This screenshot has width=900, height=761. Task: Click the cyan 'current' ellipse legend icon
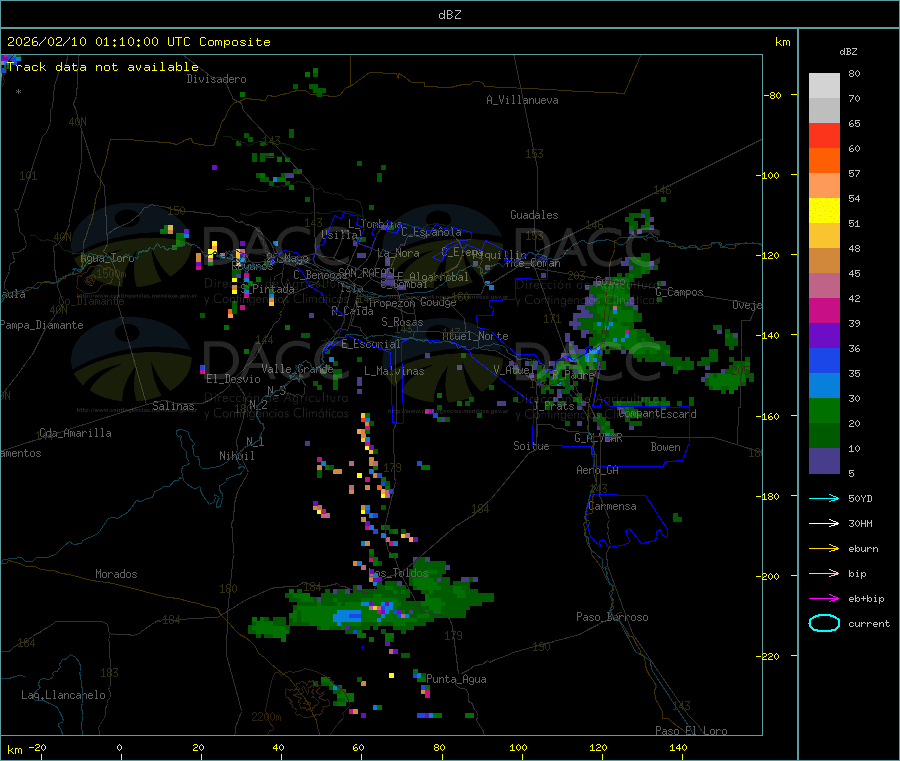824,623
